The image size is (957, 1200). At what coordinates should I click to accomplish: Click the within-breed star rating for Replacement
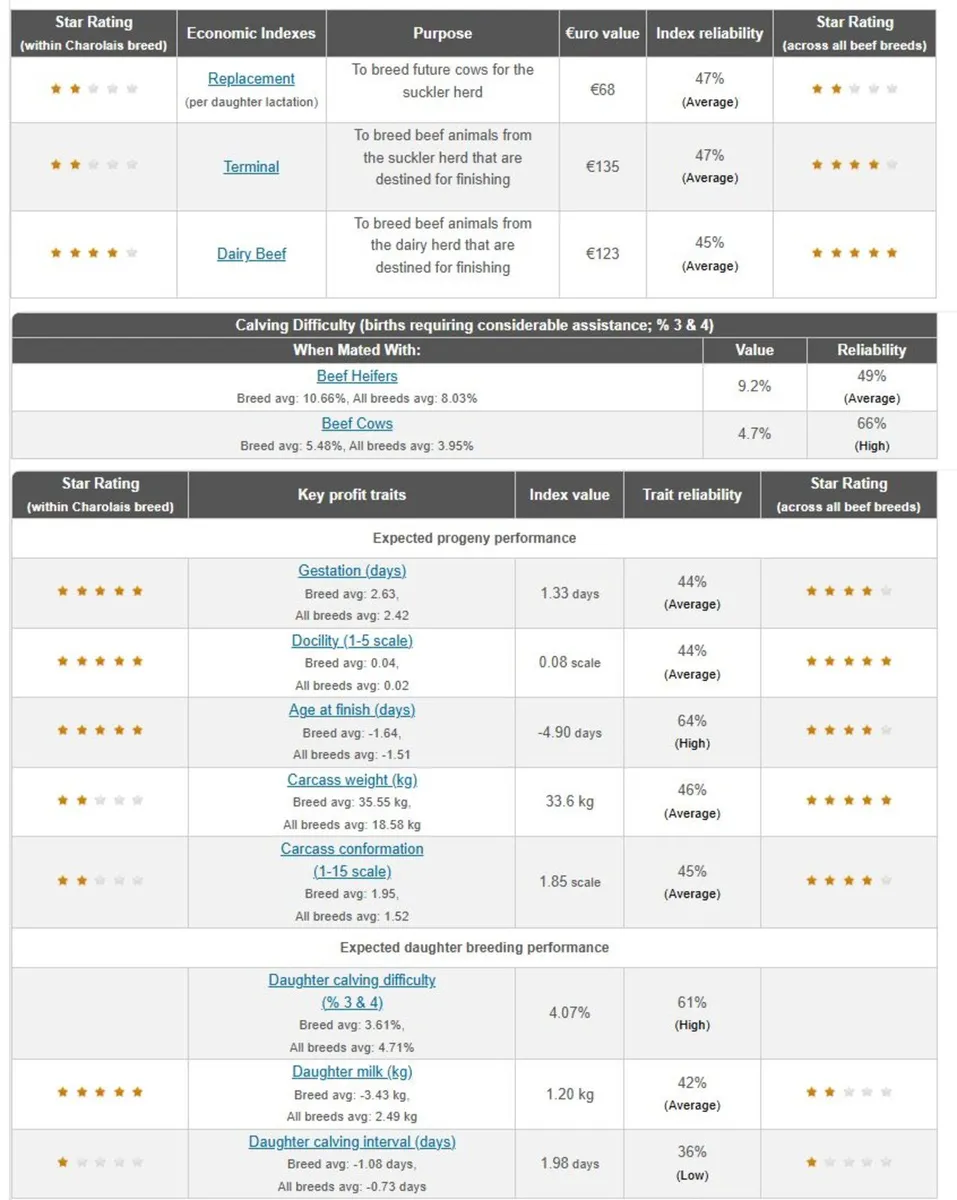click(94, 89)
